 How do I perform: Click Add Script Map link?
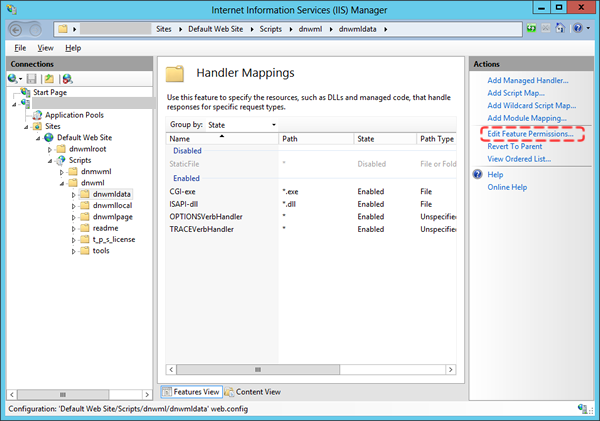516,93
